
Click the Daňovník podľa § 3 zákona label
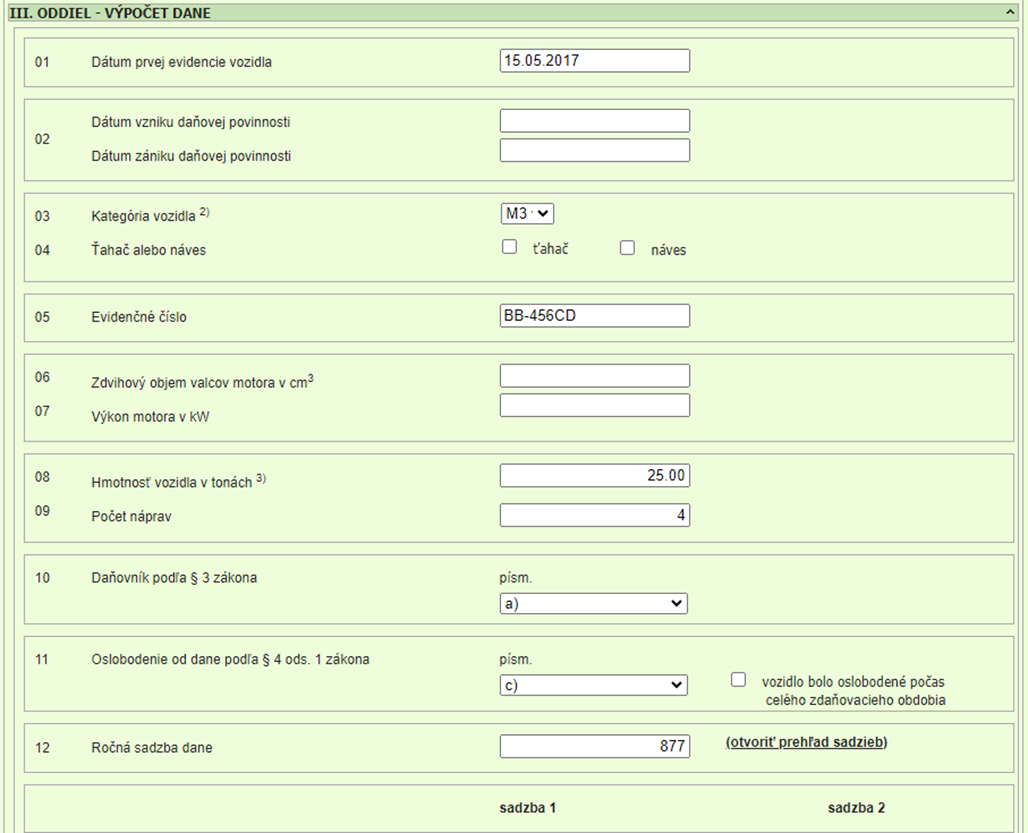(x=174, y=578)
